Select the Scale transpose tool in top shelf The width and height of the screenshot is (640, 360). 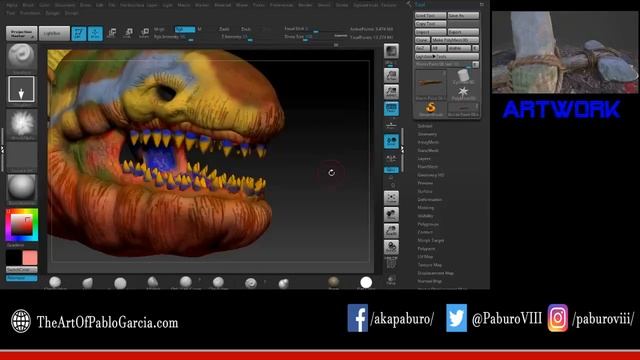point(128,33)
